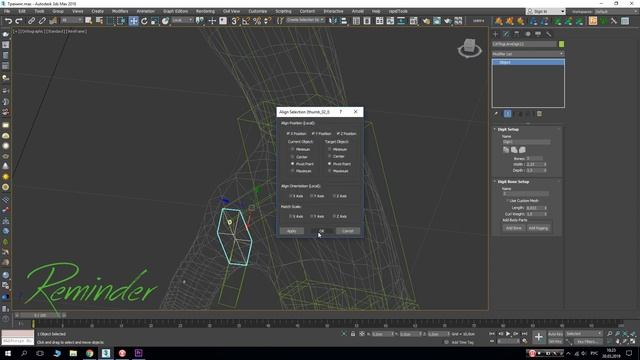Open the File menu
Viewport: 640px width, 360px height.
(x=7, y=11)
